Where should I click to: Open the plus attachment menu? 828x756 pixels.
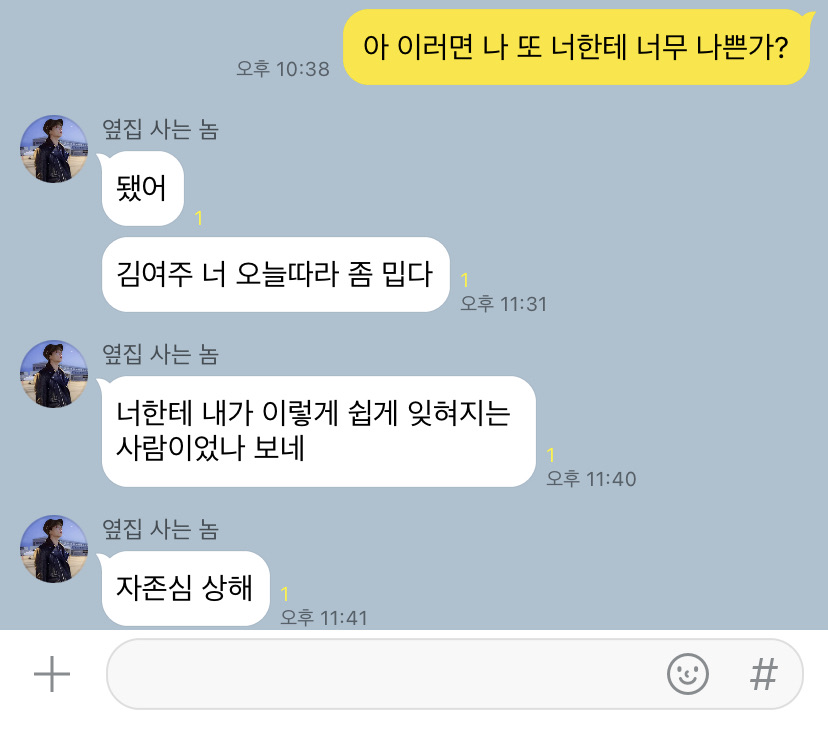click(52, 674)
